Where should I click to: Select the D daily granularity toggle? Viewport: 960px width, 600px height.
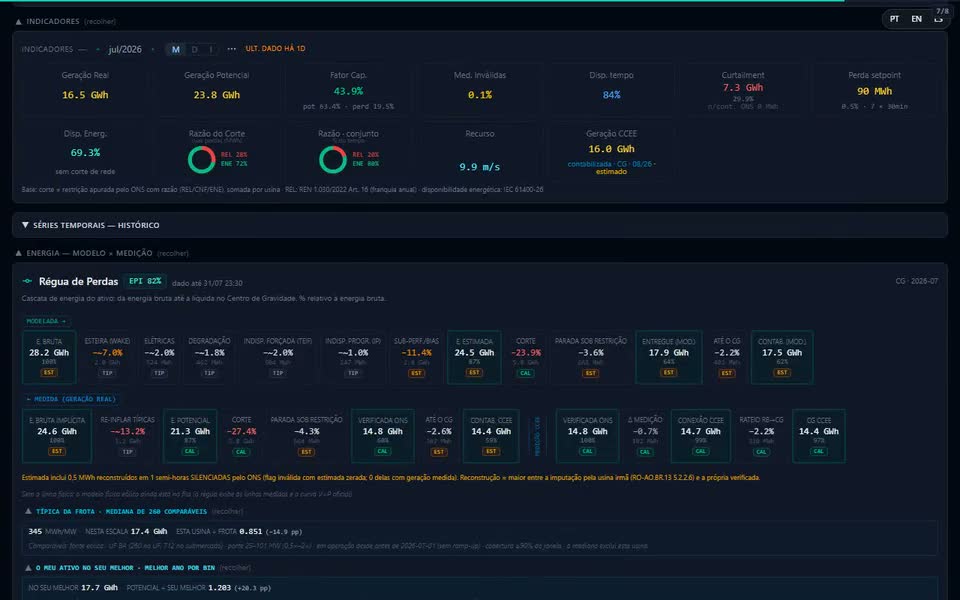click(195, 49)
